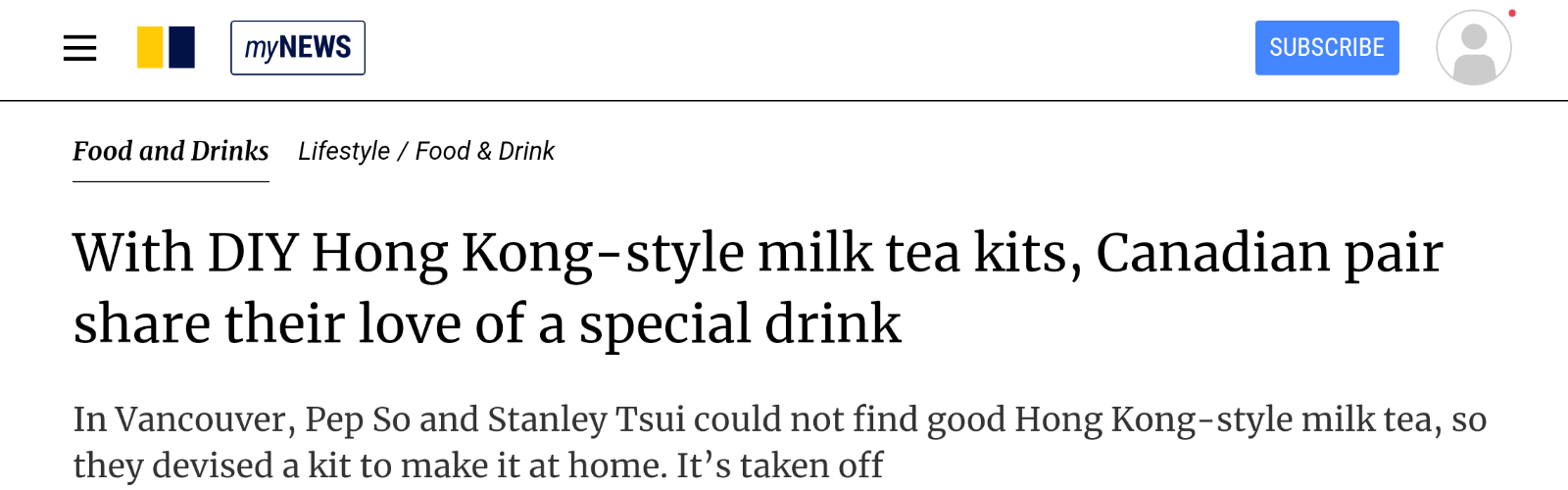Click the yellow block of the logo

(x=150, y=48)
